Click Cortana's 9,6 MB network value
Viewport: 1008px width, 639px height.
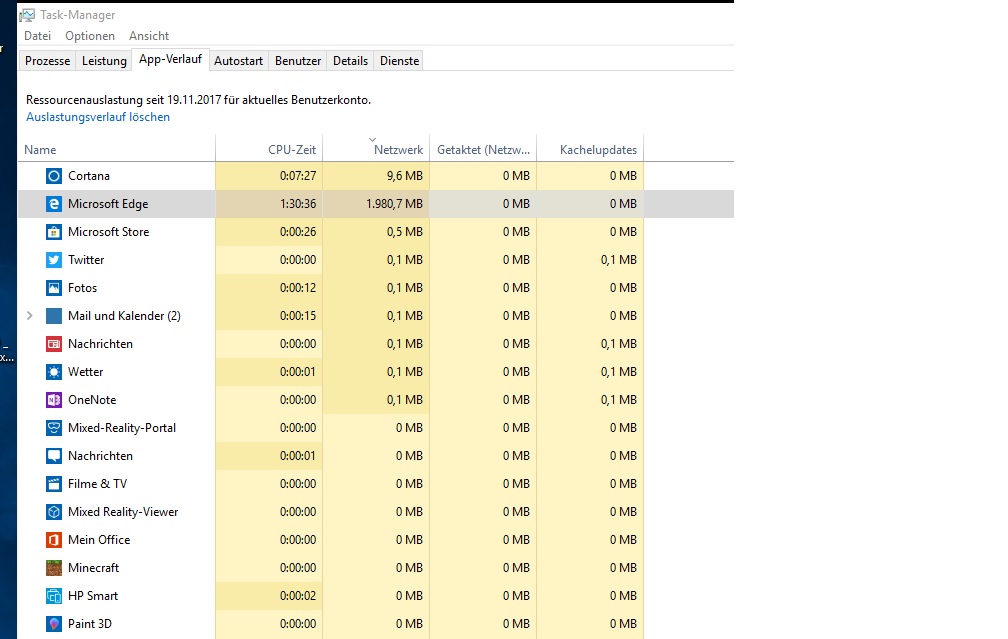pos(404,176)
